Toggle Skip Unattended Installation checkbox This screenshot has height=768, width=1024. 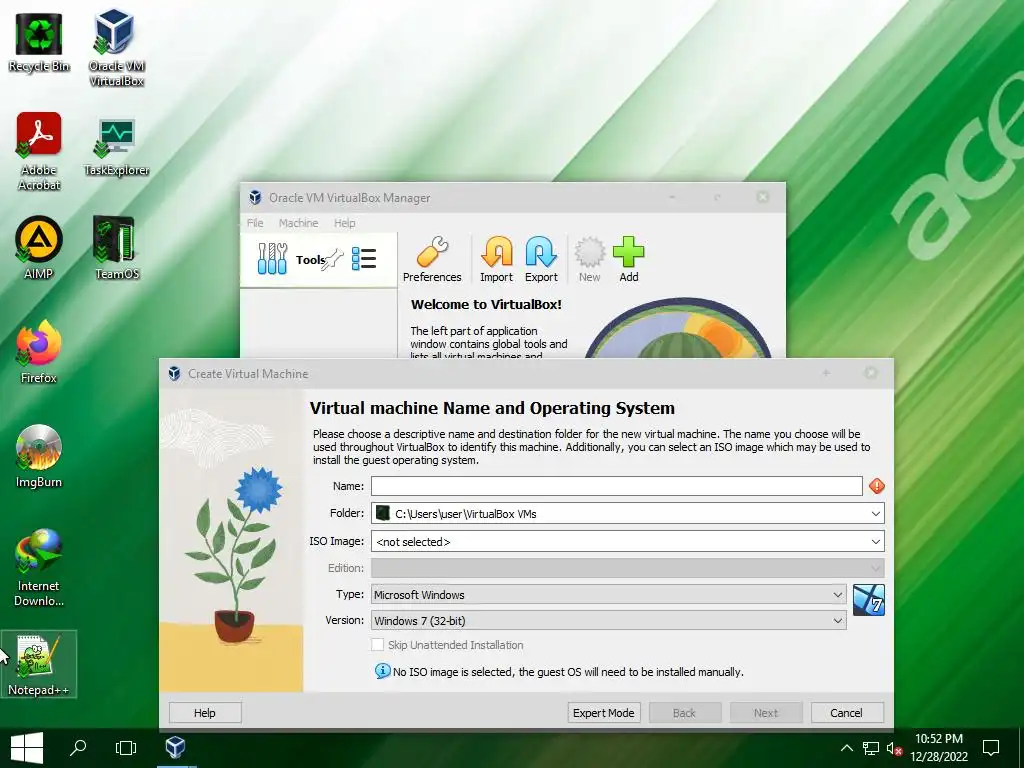point(377,645)
